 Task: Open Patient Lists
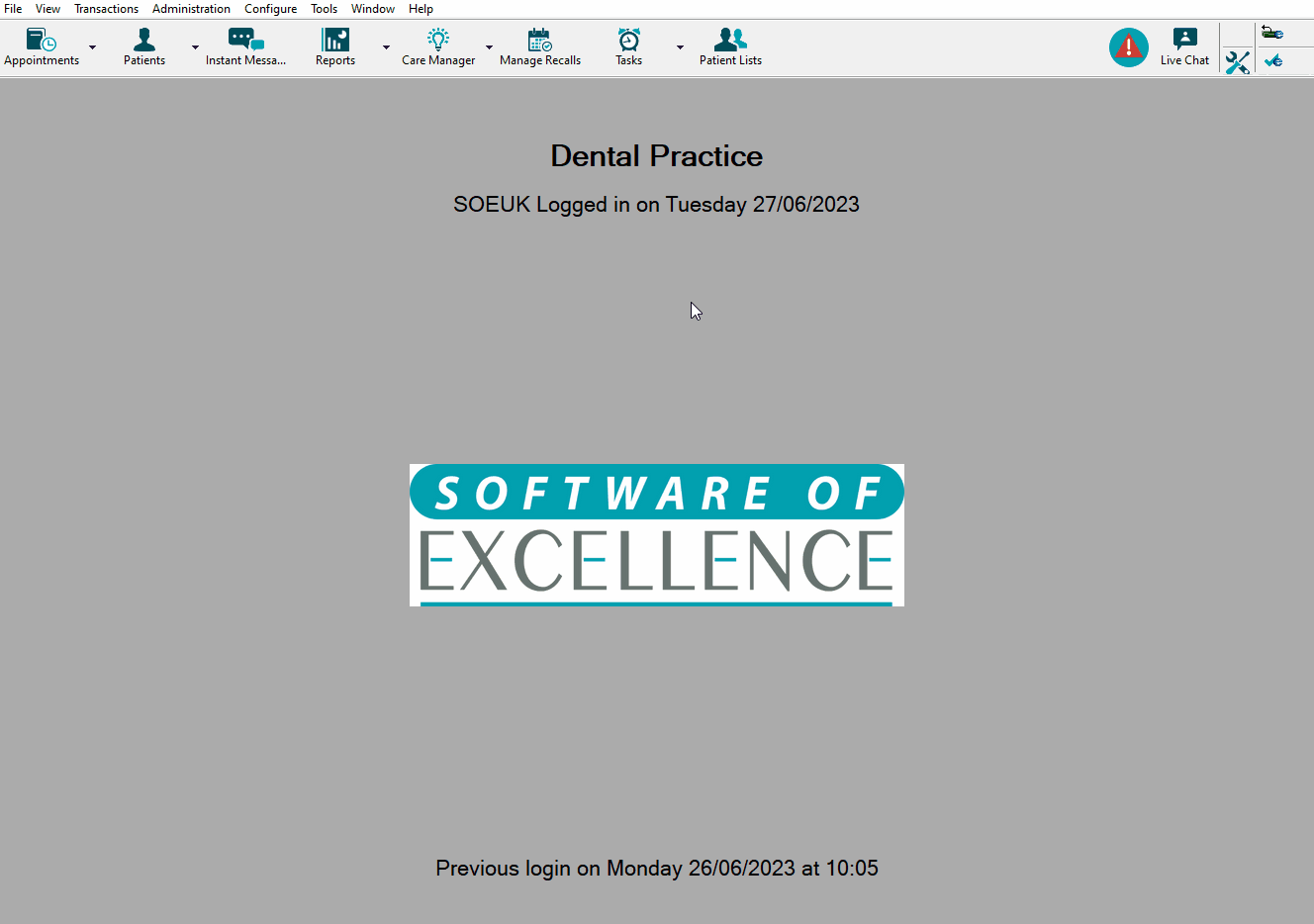pos(730,47)
